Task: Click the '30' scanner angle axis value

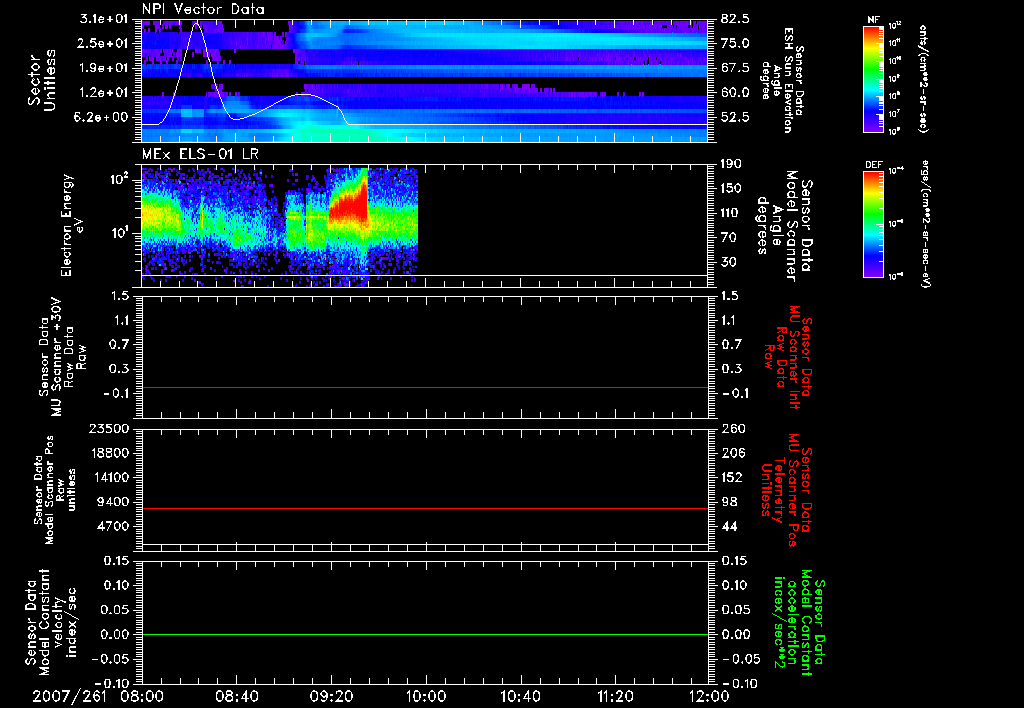Action: click(728, 263)
